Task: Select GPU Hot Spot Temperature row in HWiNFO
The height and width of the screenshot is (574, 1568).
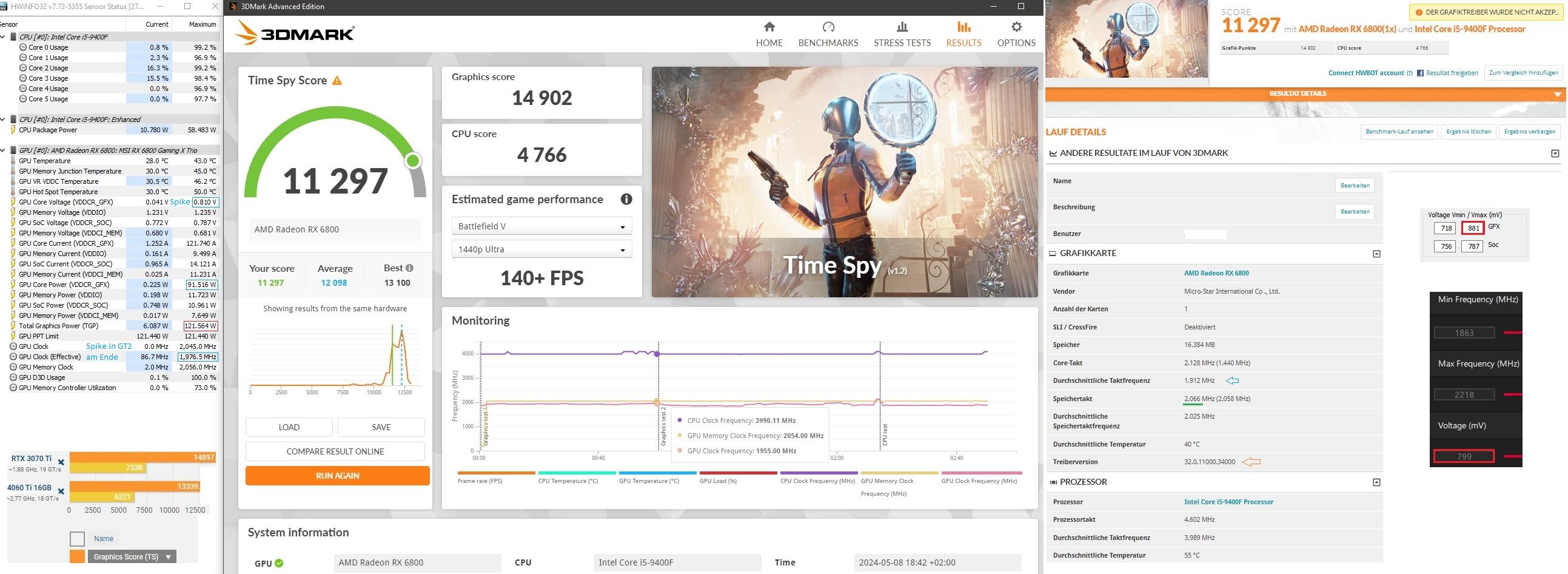Action: [x=110, y=192]
